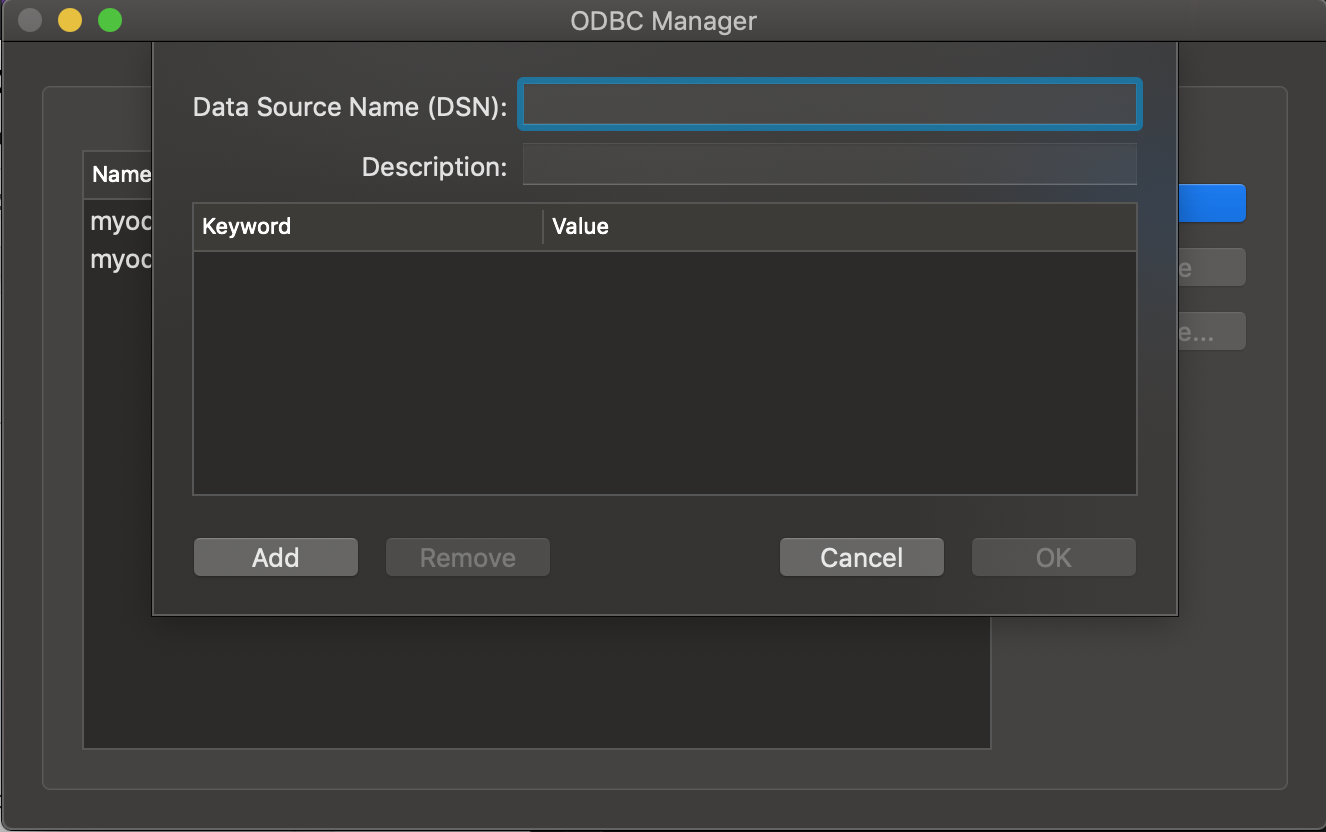This screenshot has height=832, width=1326.
Task: Click the Remove button below the keyword table
Action: [x=468, y=557]
